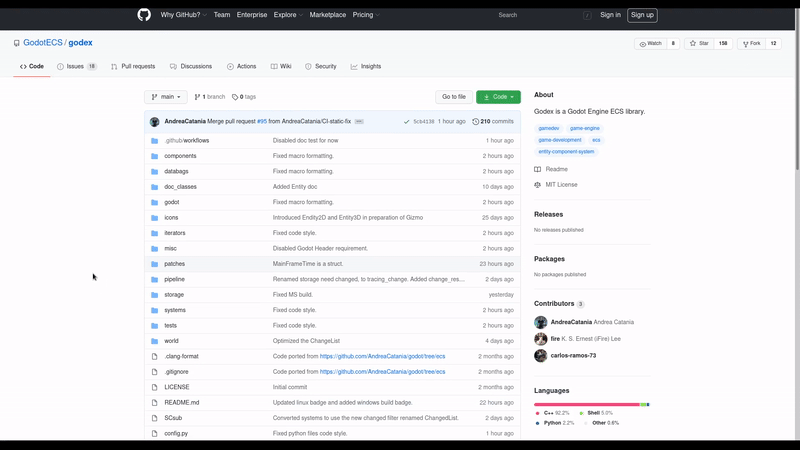
Task: Open the SCsub file name
Action: (173, 418)
